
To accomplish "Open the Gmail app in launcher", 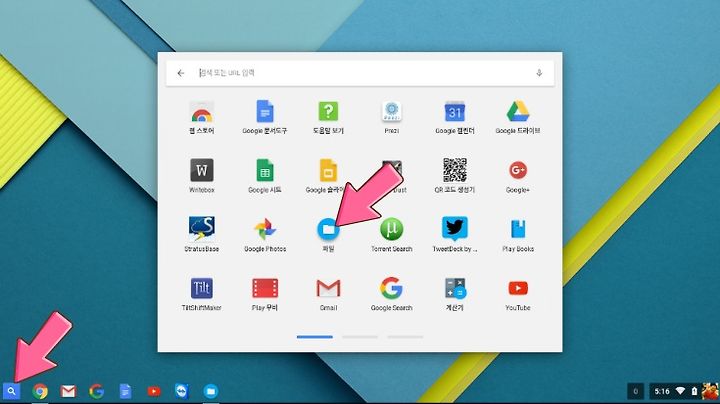I will pos(328,288).
